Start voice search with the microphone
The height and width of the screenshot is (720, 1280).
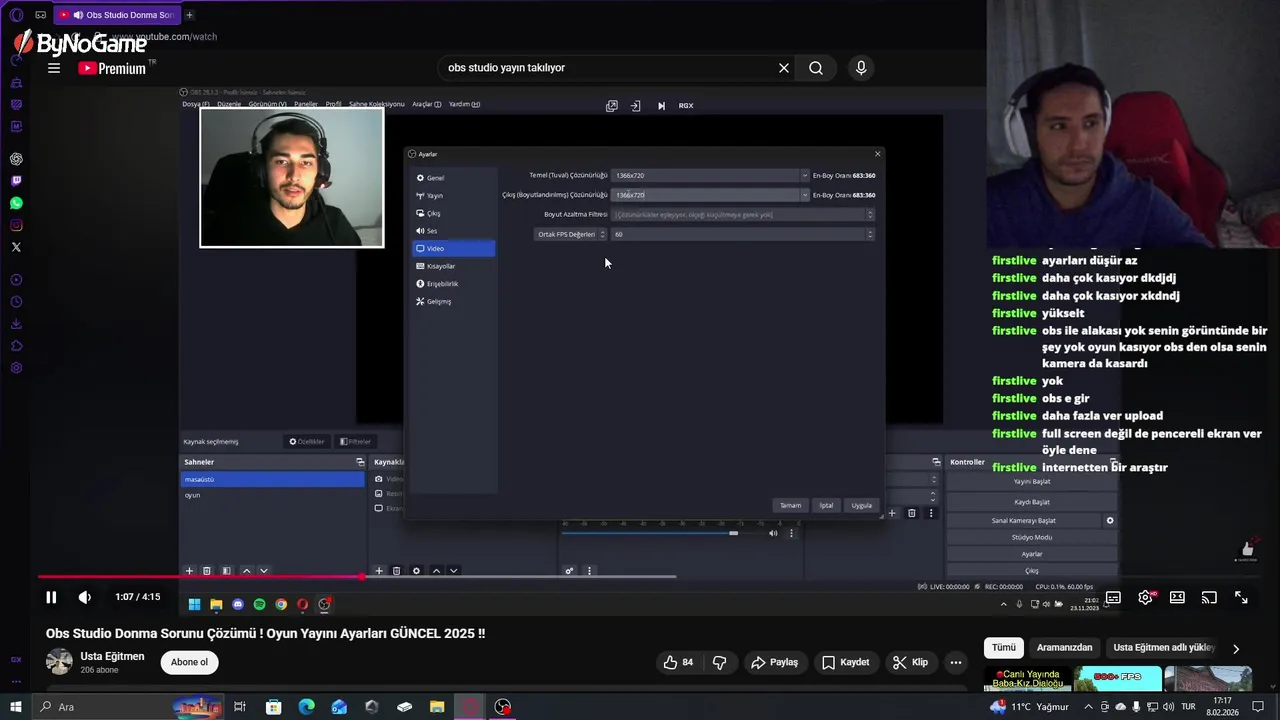[x=861, y=68]
